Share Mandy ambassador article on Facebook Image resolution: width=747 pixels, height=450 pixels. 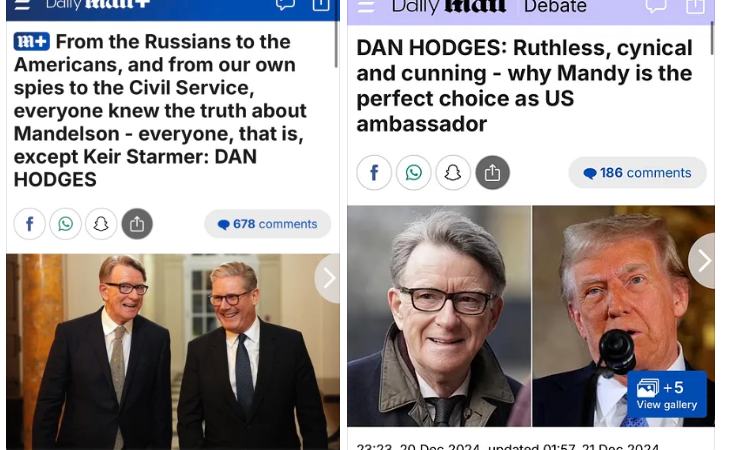[374, 172]
